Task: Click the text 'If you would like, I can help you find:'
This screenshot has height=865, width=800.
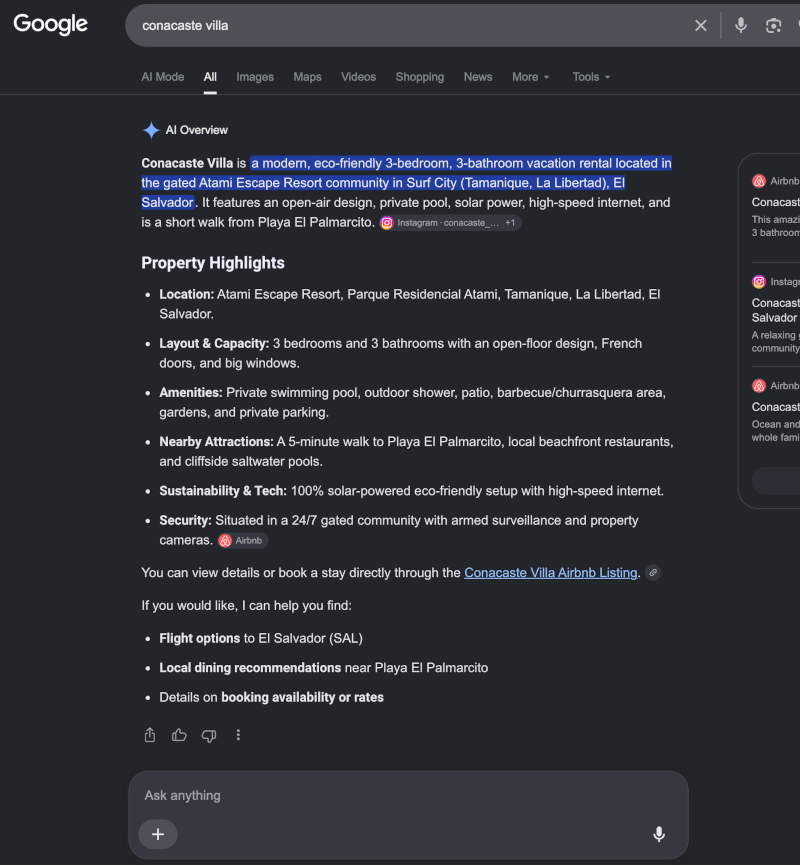Action: point(246,606)
